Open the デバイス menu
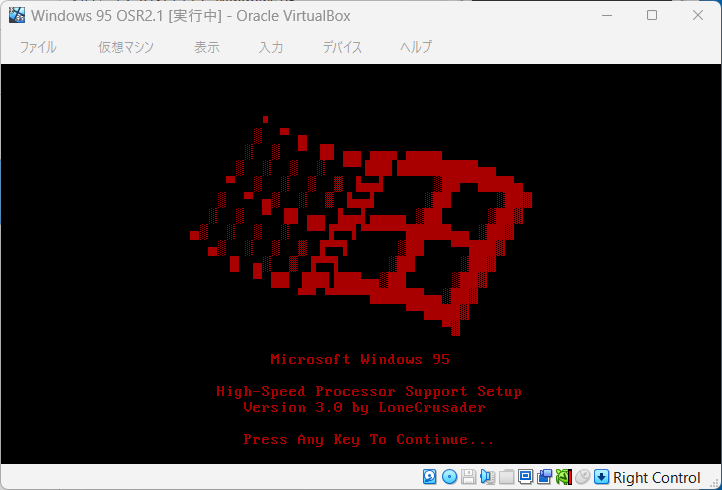Screen dimensions: 722x490 [342, 47]
